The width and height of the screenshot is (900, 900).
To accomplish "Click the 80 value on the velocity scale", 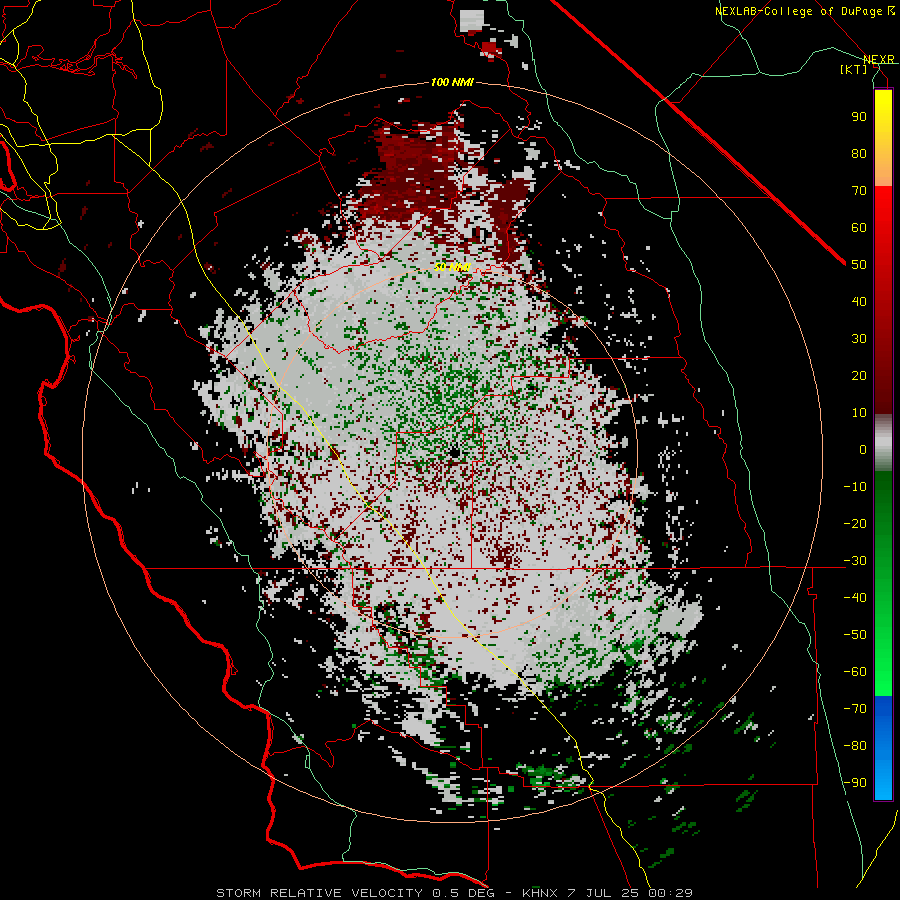I will coord(859,153).
